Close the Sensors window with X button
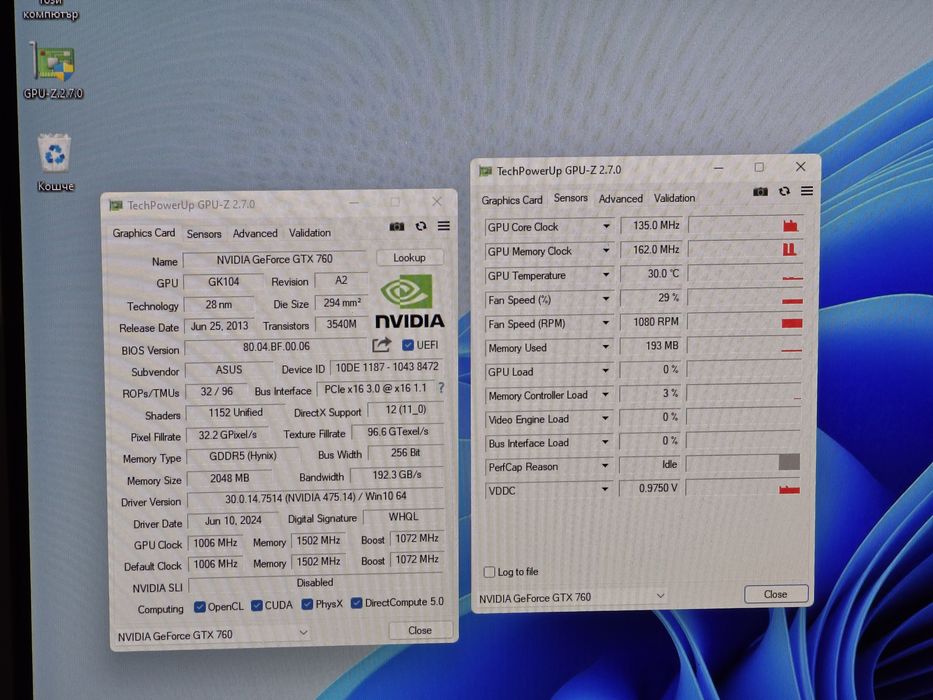 (x=801, y=167)
